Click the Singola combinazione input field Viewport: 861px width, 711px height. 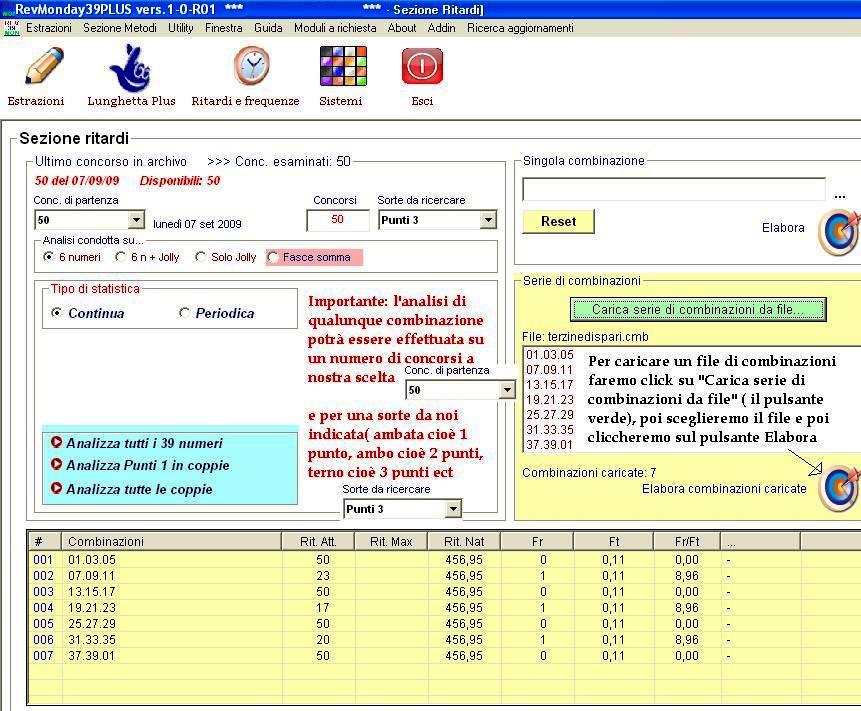[674, 189]
